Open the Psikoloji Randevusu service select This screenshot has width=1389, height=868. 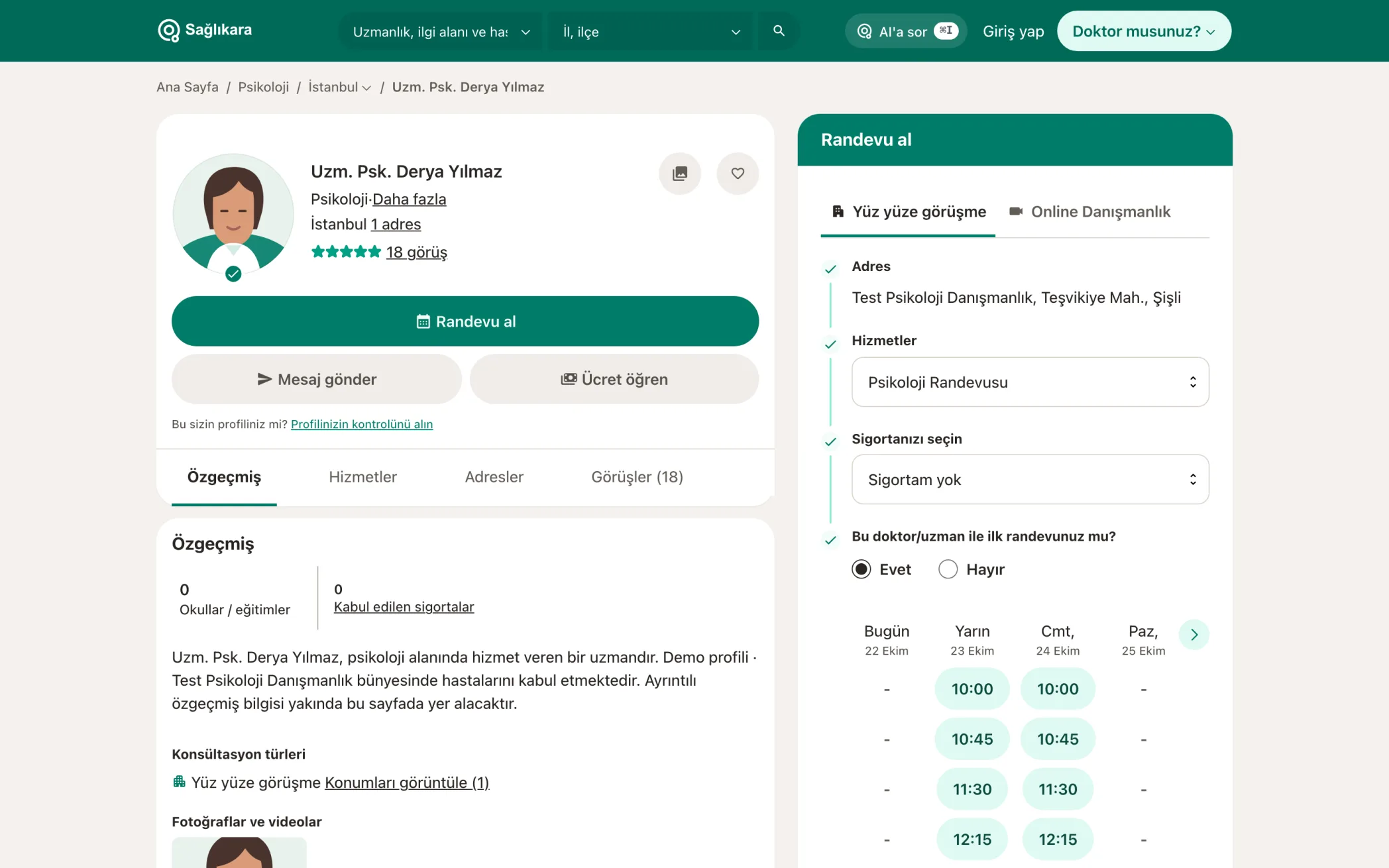tap(1030, 382)
